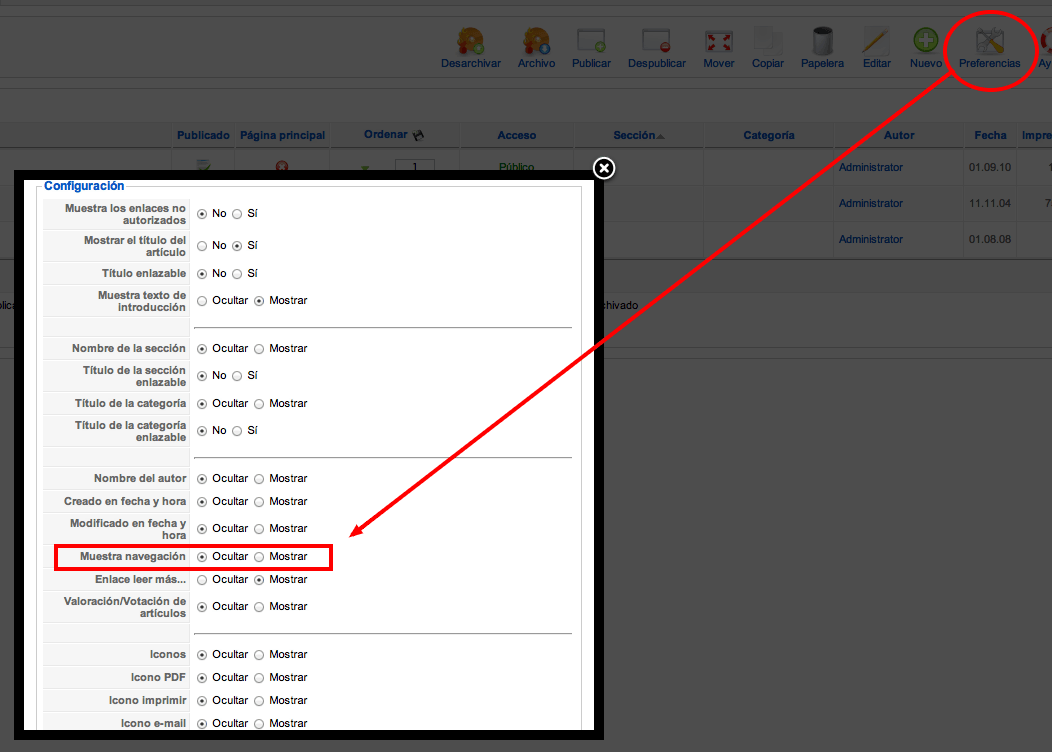1052x752 pixels.
Task: Click the Copiar toolbar icon
Action: (768, 42)
